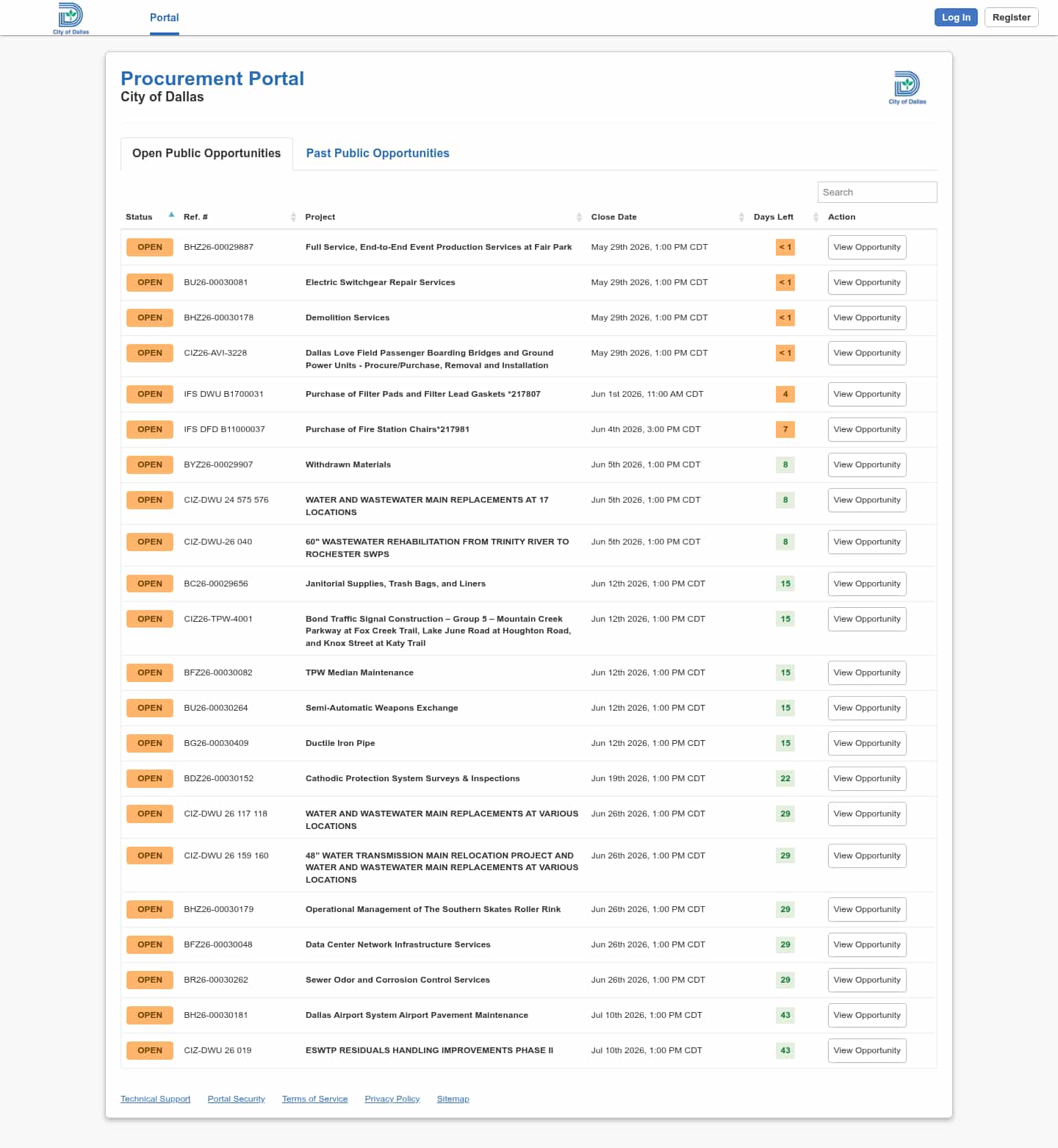View Opportunity for Withdrawn Materials
1058x1148 pixels.
[x=867, y=464]
